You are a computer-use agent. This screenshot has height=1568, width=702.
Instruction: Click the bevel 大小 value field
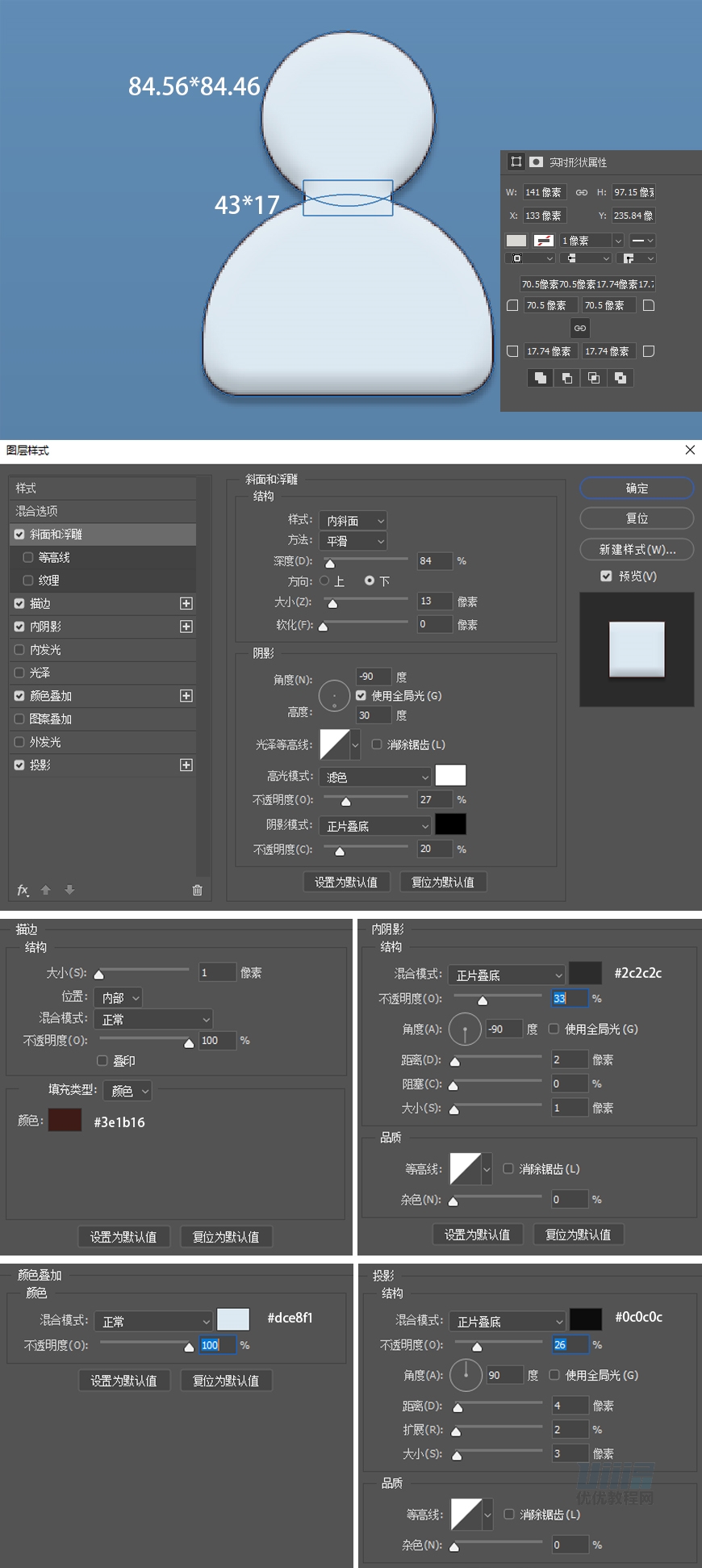click(x=434, y=602)
